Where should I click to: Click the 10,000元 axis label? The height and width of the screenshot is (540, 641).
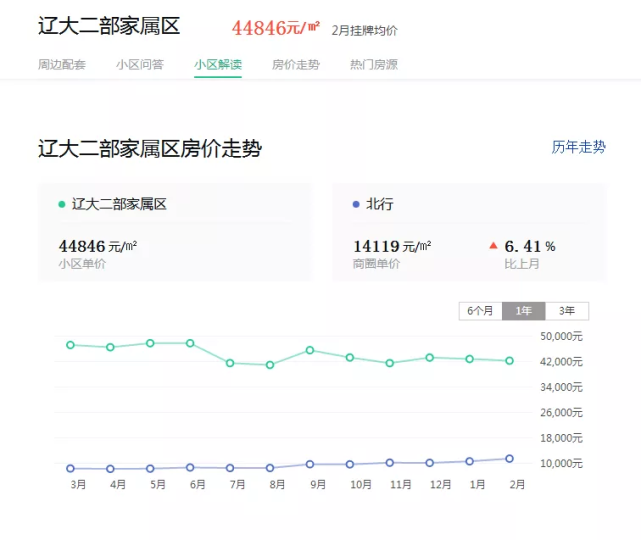(561, 464)
